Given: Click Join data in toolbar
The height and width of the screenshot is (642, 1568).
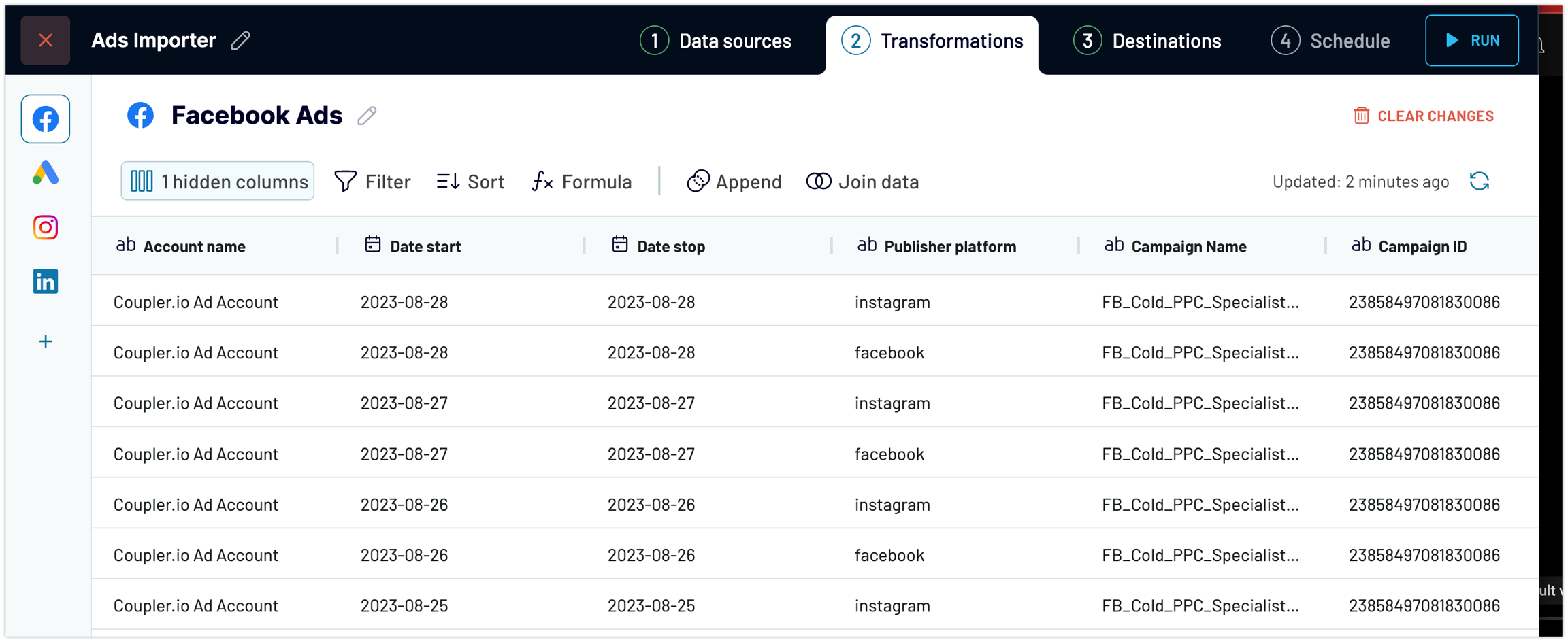Looking at the screenshot, I should coord(862,182).
